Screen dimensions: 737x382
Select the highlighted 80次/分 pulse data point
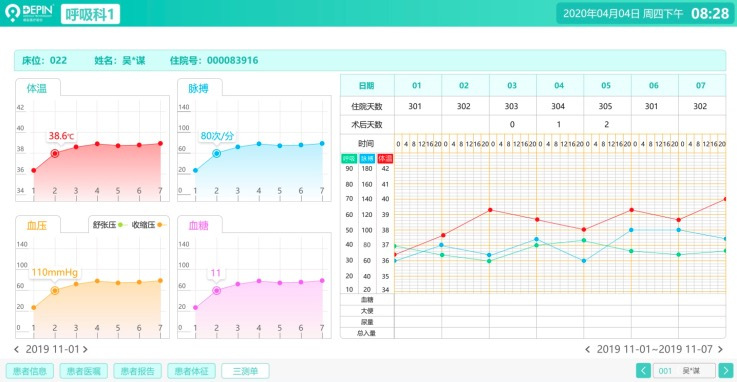click(x=216, y=153)
